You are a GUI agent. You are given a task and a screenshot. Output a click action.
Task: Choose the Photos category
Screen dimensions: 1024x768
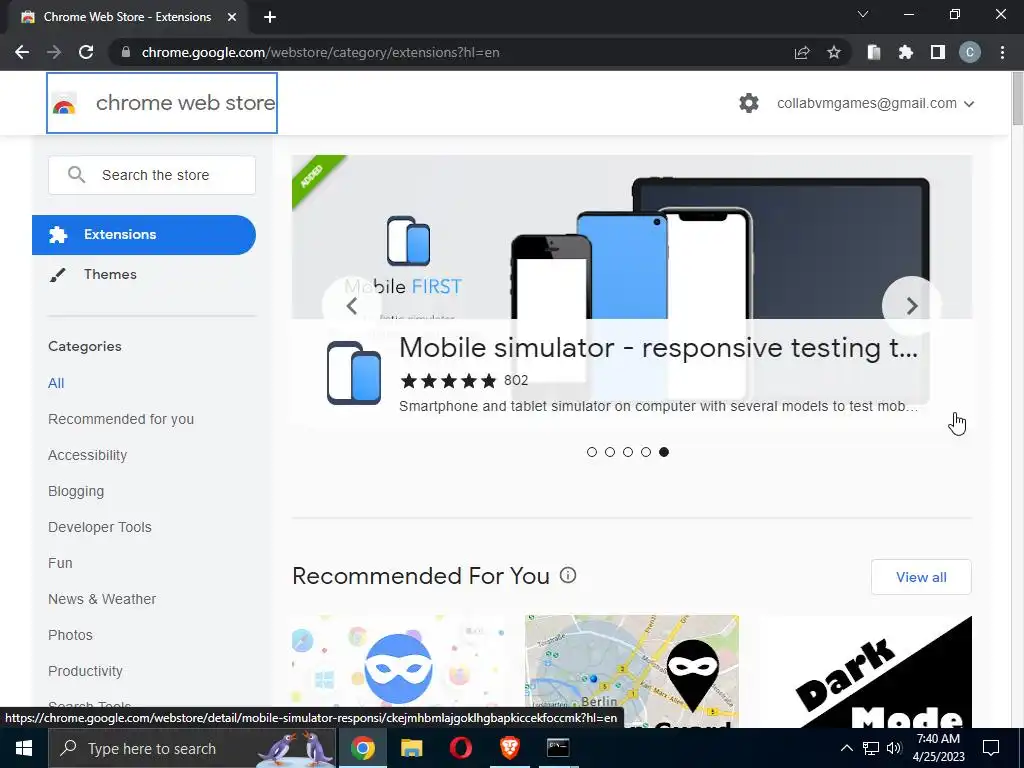(x=71, y=635)
